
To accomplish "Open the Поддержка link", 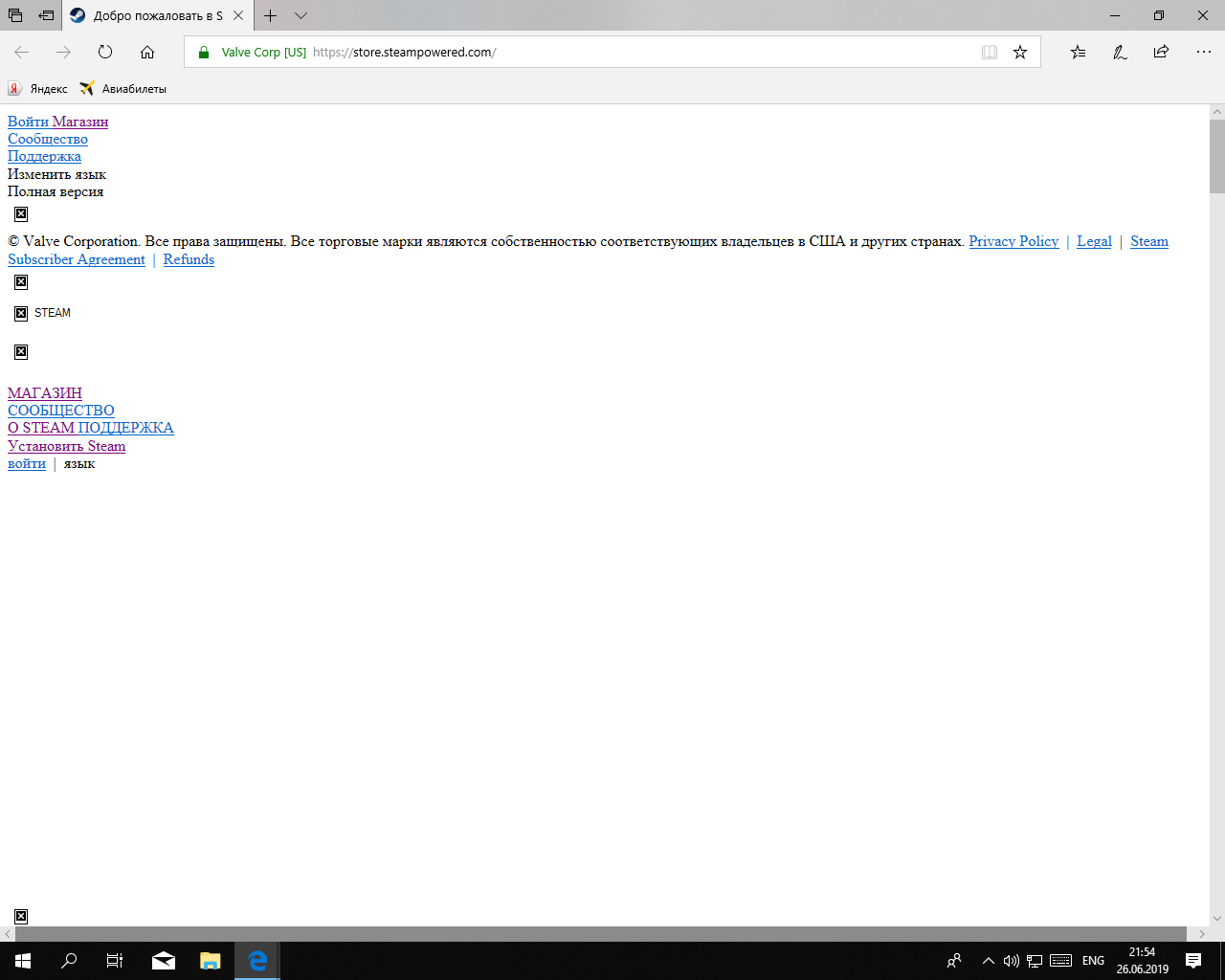I will tap(44, 156).
